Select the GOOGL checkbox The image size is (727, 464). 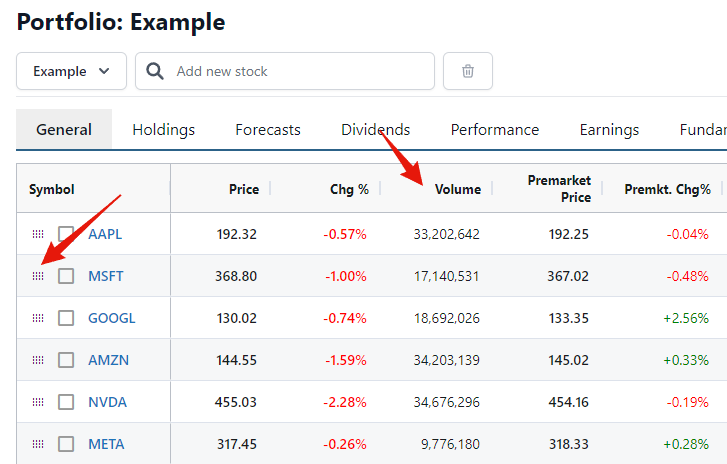66,318
